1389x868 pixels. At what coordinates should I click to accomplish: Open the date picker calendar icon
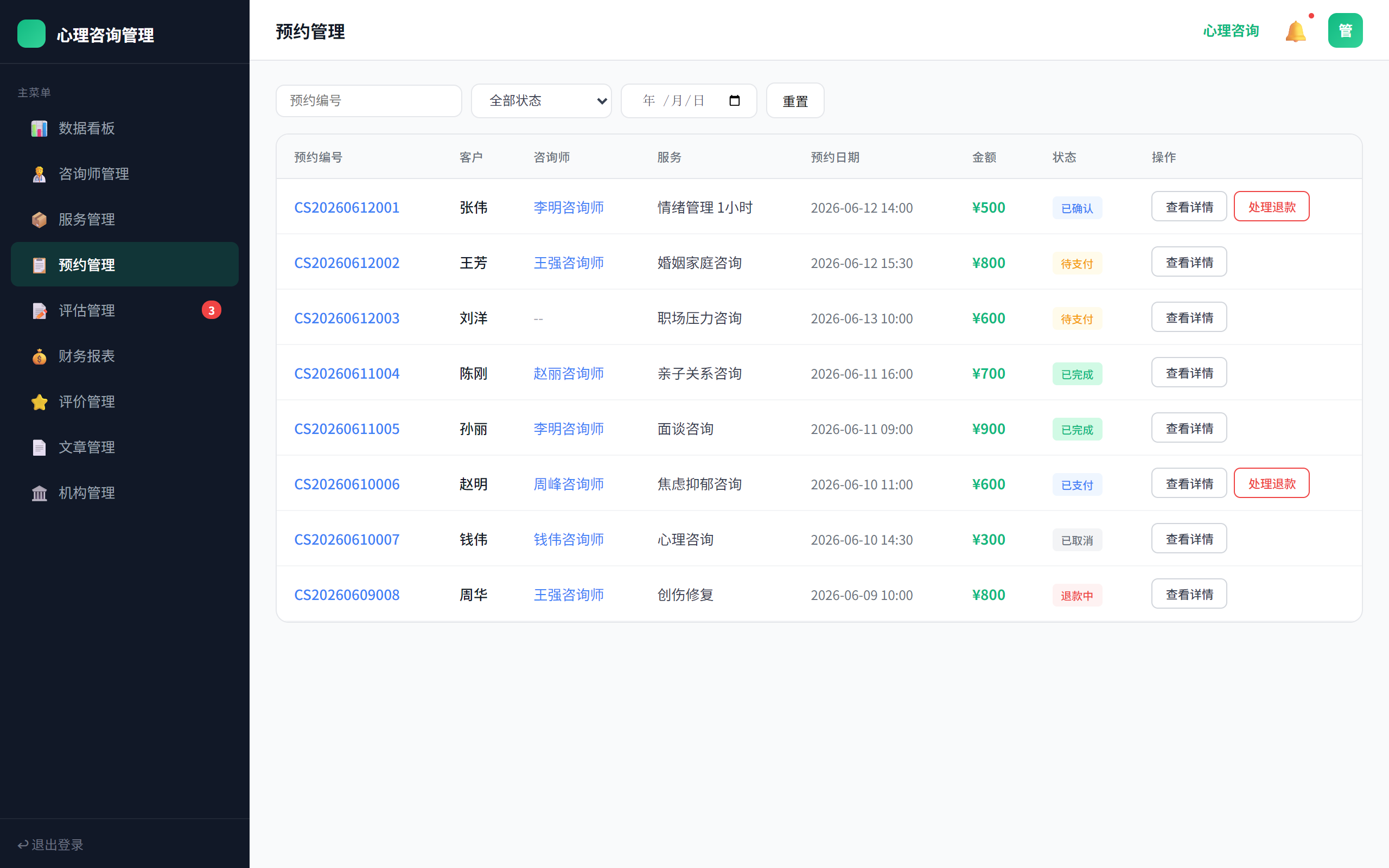tap(734, 100)
